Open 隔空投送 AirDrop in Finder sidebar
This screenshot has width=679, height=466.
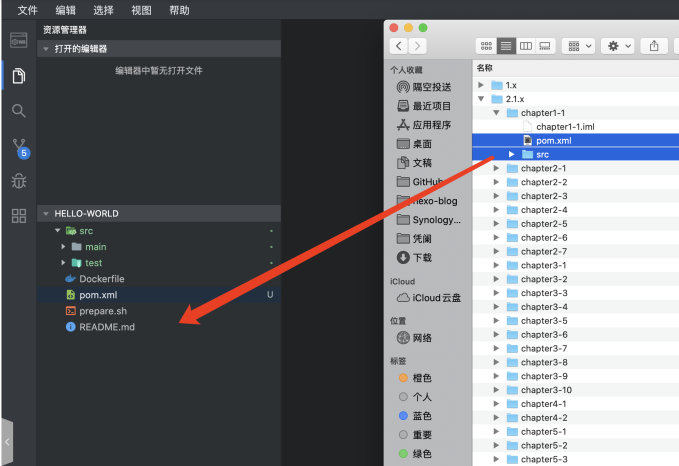coord(424,87)
